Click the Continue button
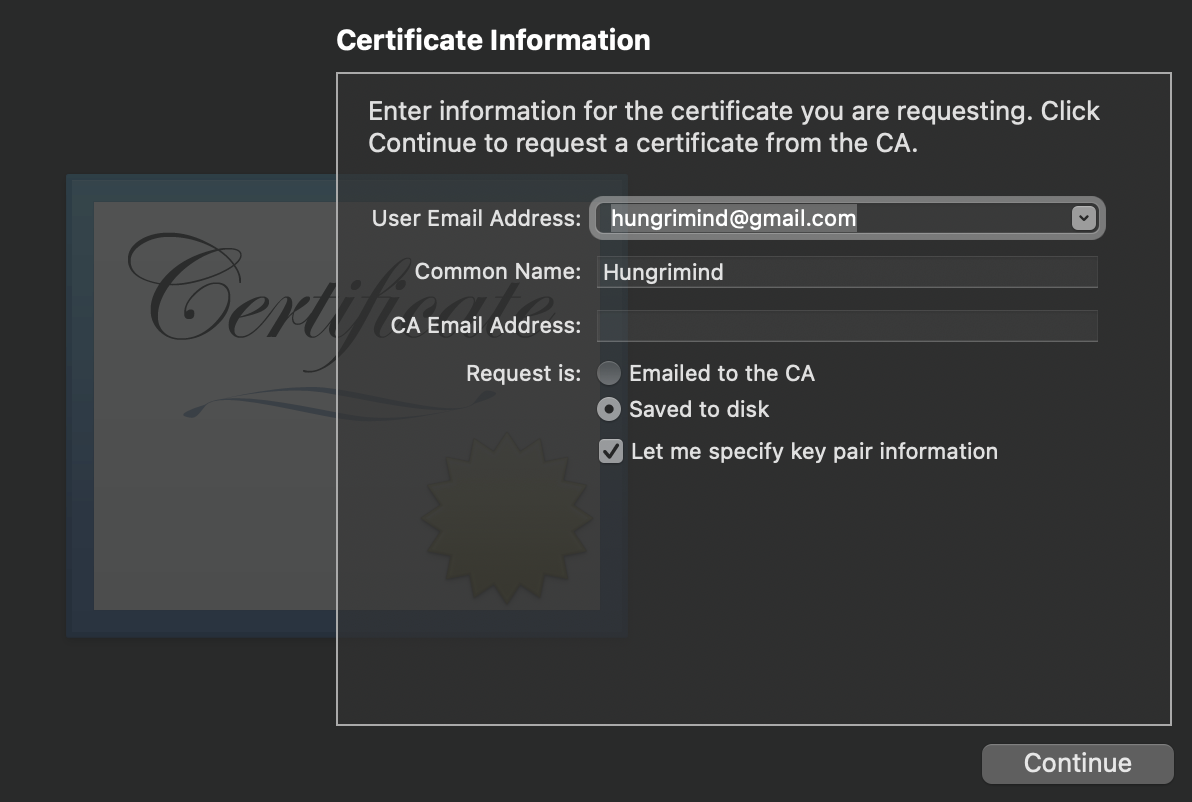Image resolution: width=1192 pixels, height=802 pixels. (1077, 762)
